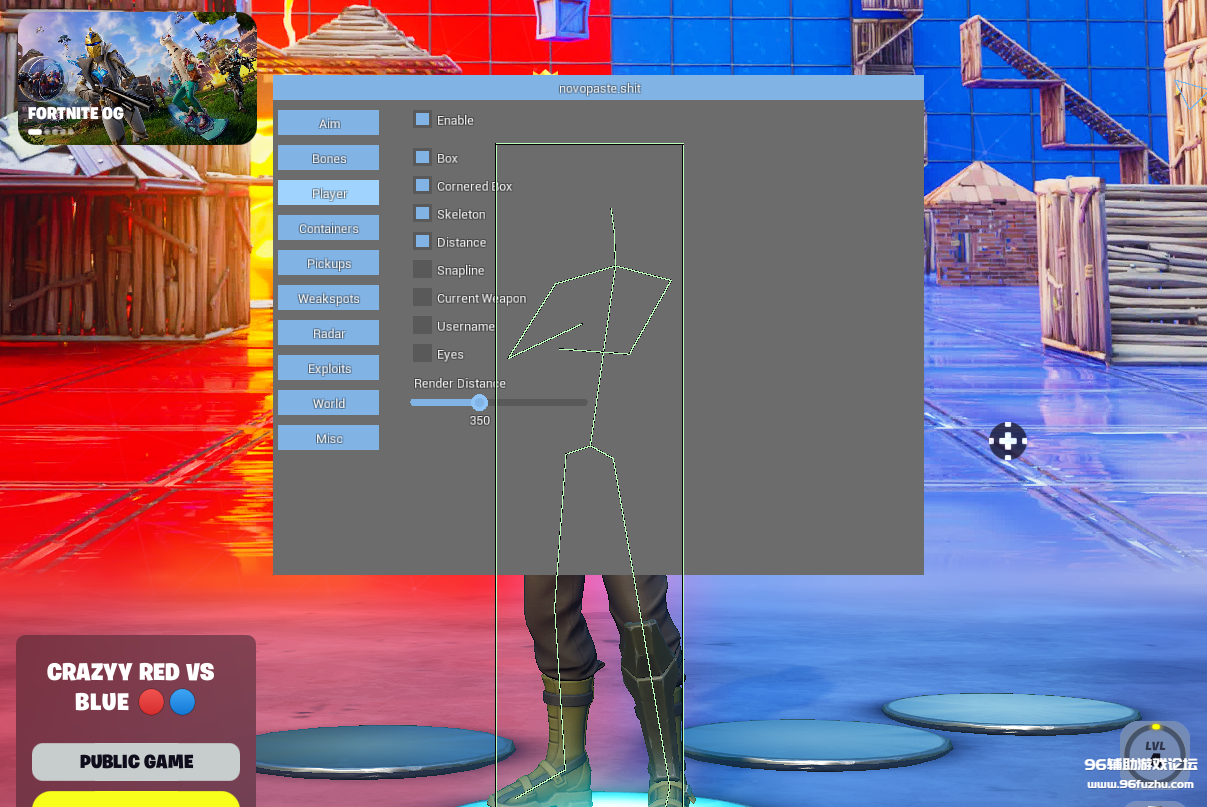
Task: Toggle the Distance checkbox
Action: (422, 241)
